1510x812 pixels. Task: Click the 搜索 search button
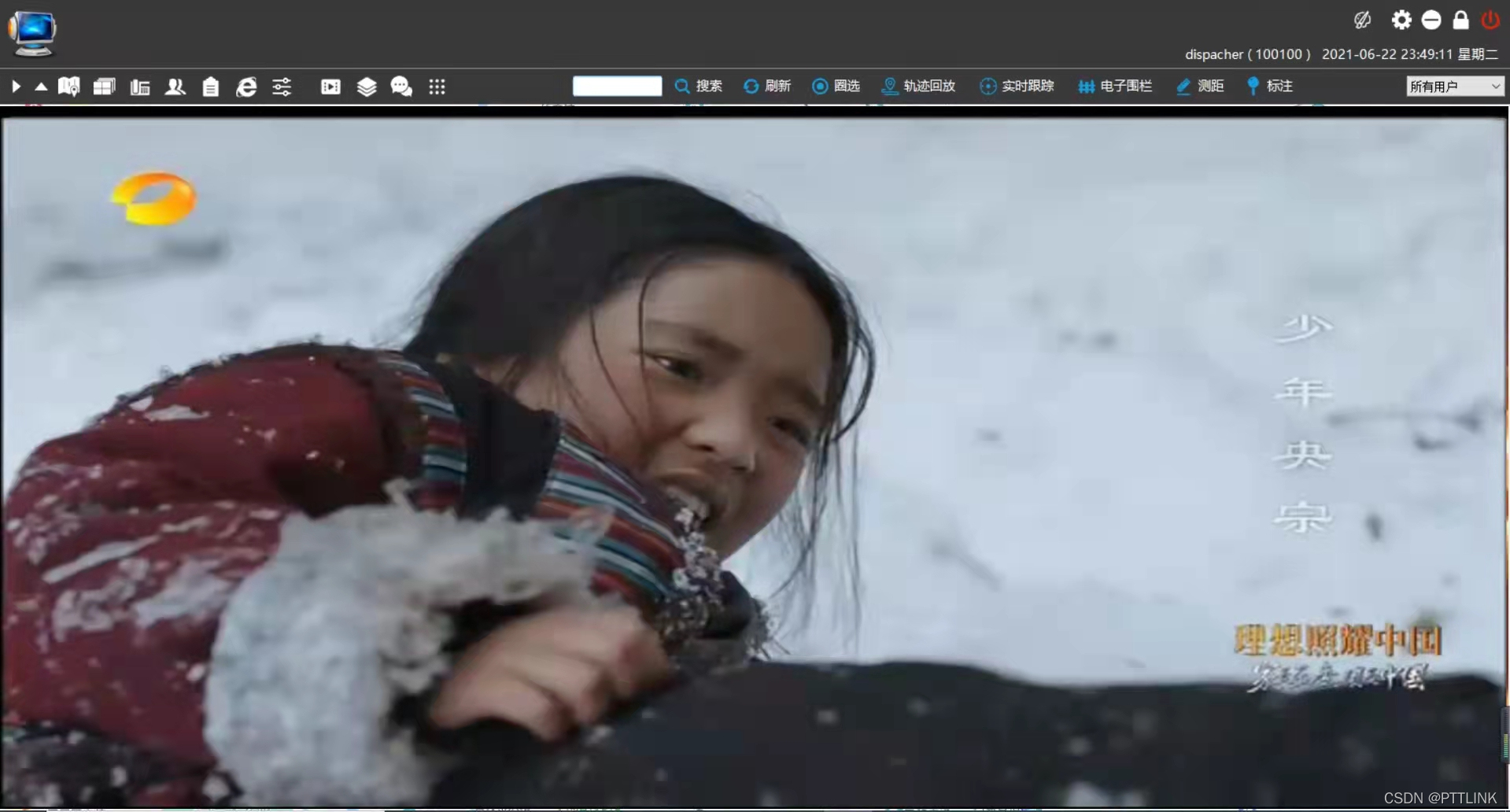(x=699, y=86)
